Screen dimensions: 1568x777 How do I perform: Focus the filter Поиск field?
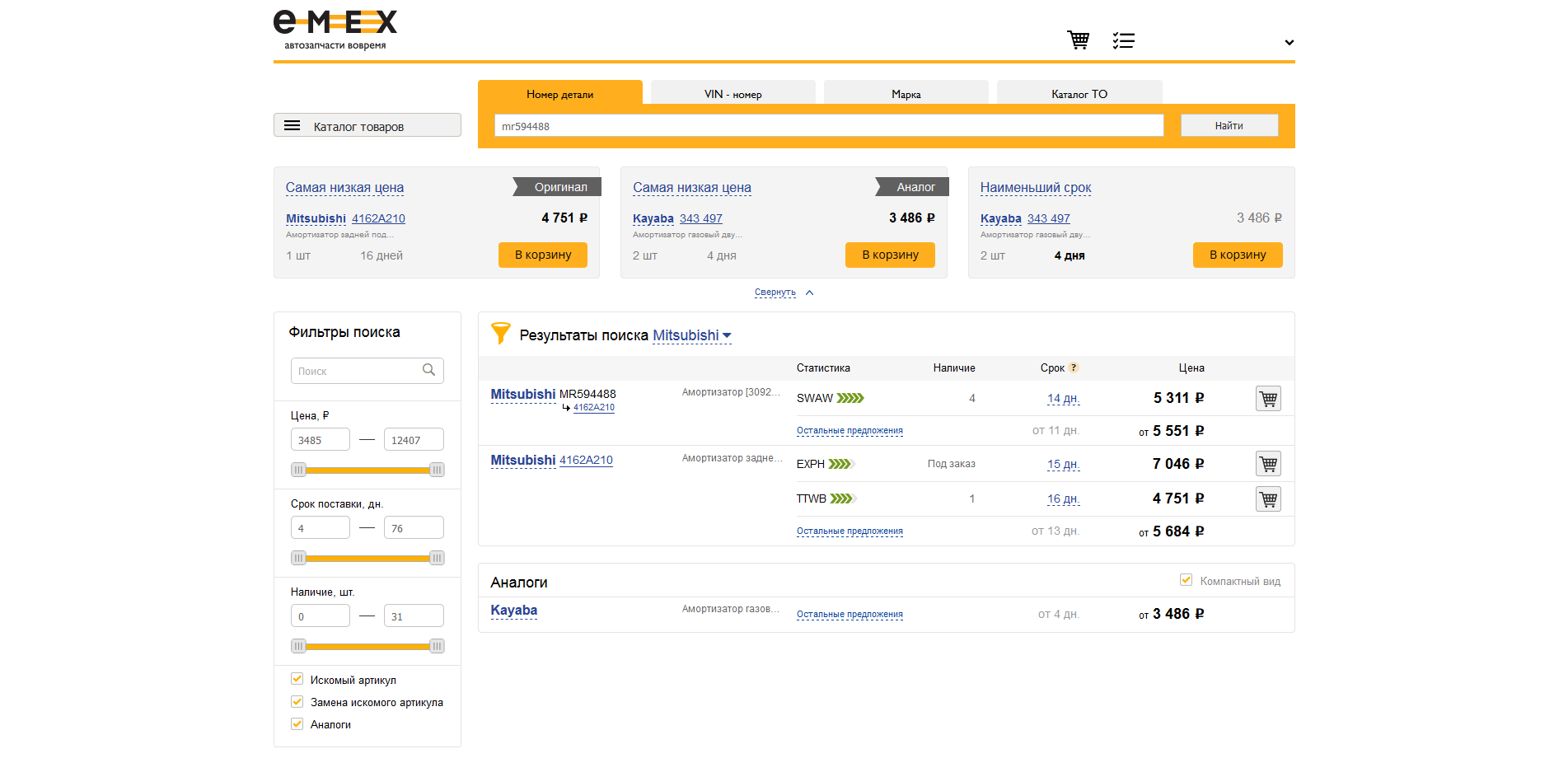click(x=367, y=371)
